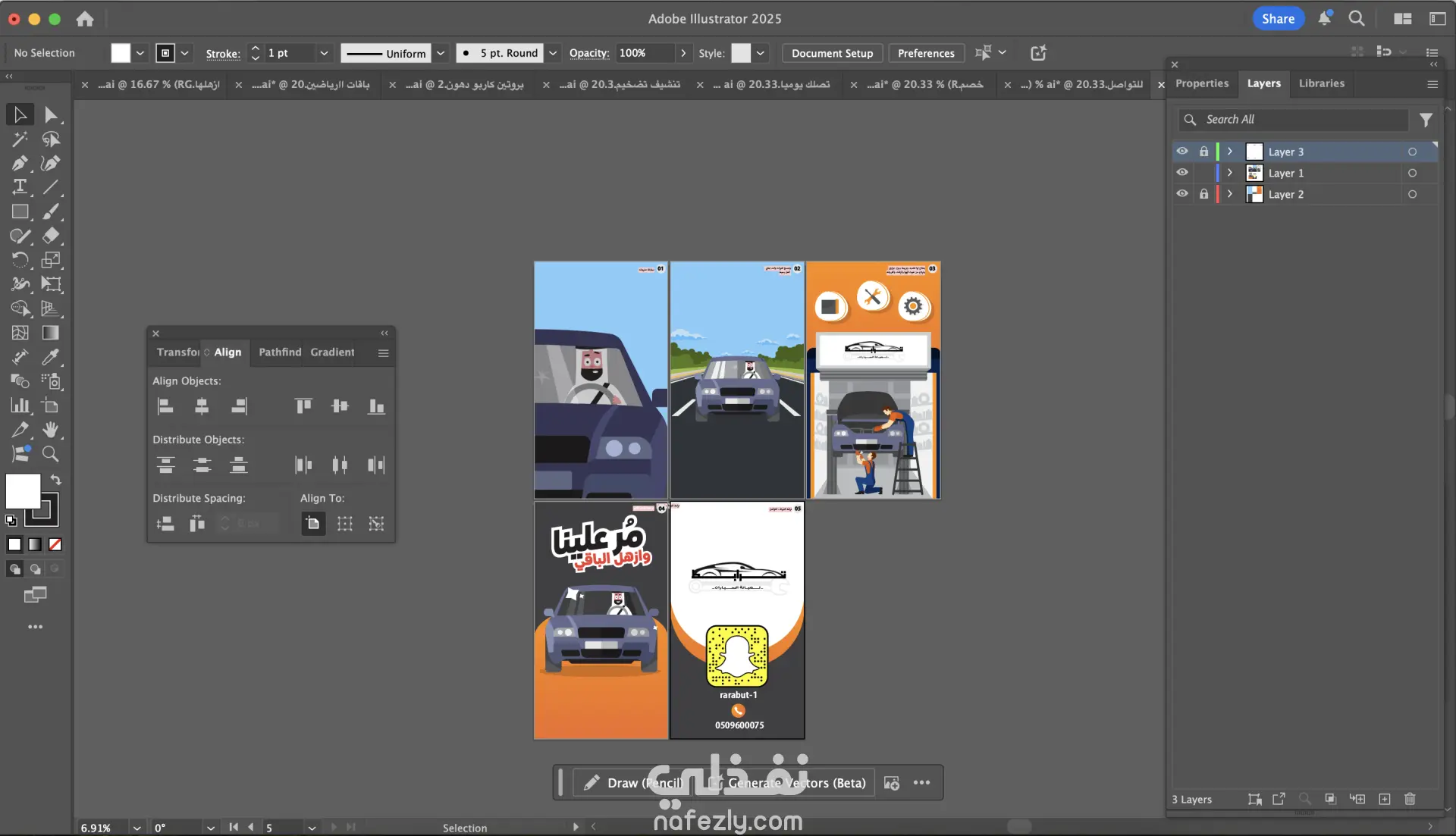This screenshot has width=1456, height=836.
Task: Click Horizontal Align Center icon
Action: [x=202, y=406]
